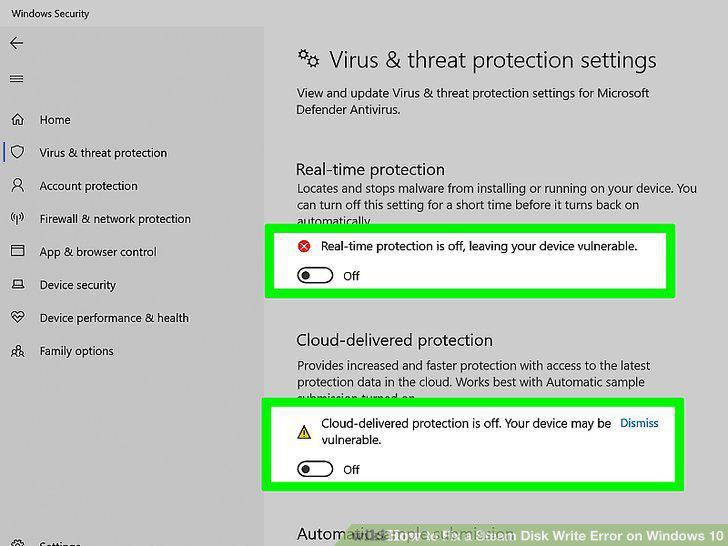Click the Account protection person icon
The width and height of the screenshot is (728, 546).
18,185
